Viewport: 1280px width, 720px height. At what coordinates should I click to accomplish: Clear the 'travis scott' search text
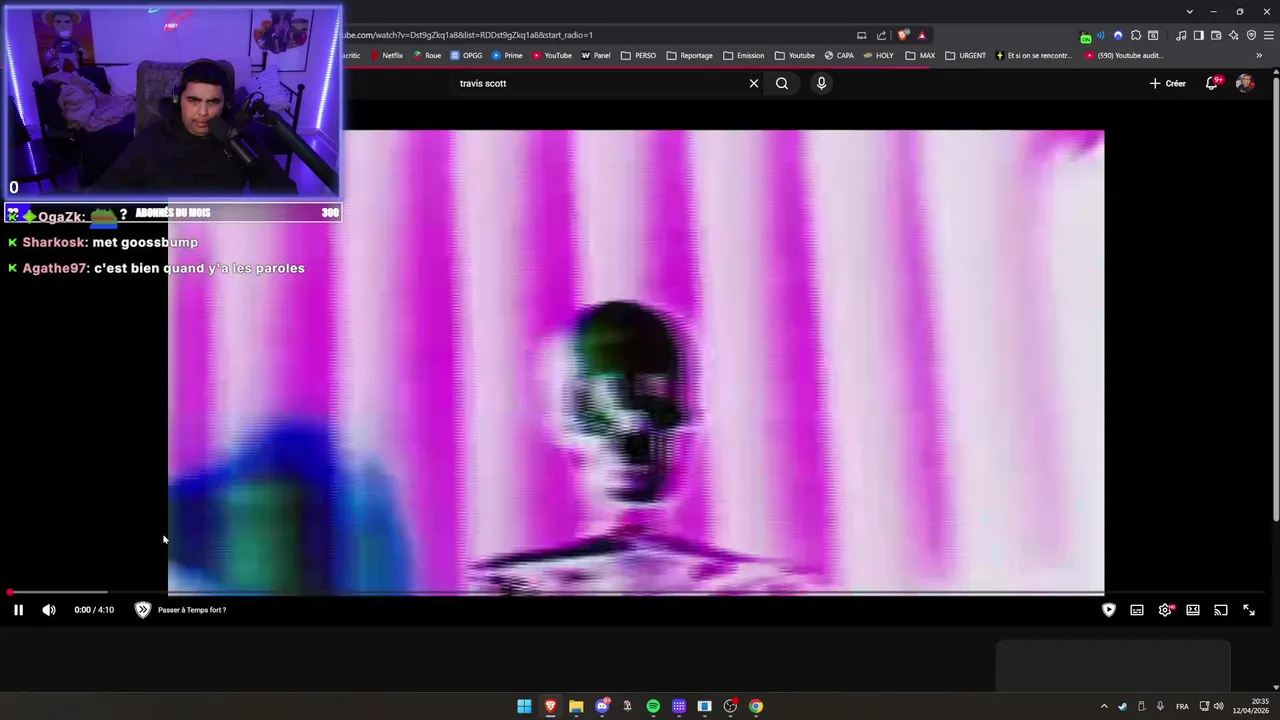[x=754, y=83]
